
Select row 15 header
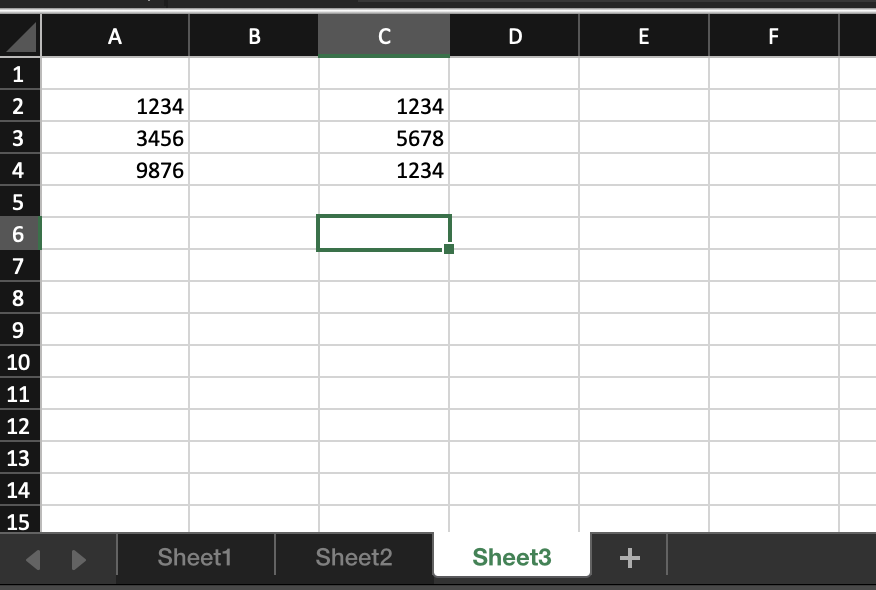coord(20,519)
